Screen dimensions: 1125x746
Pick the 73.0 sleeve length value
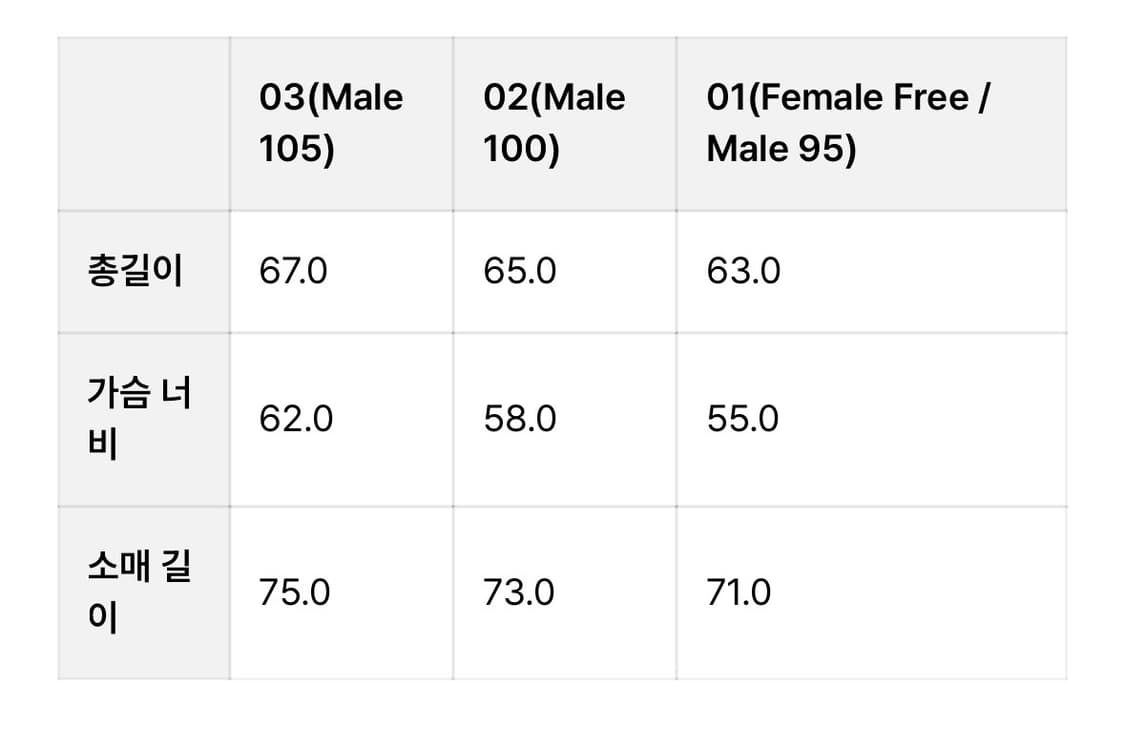pos(519,593)
